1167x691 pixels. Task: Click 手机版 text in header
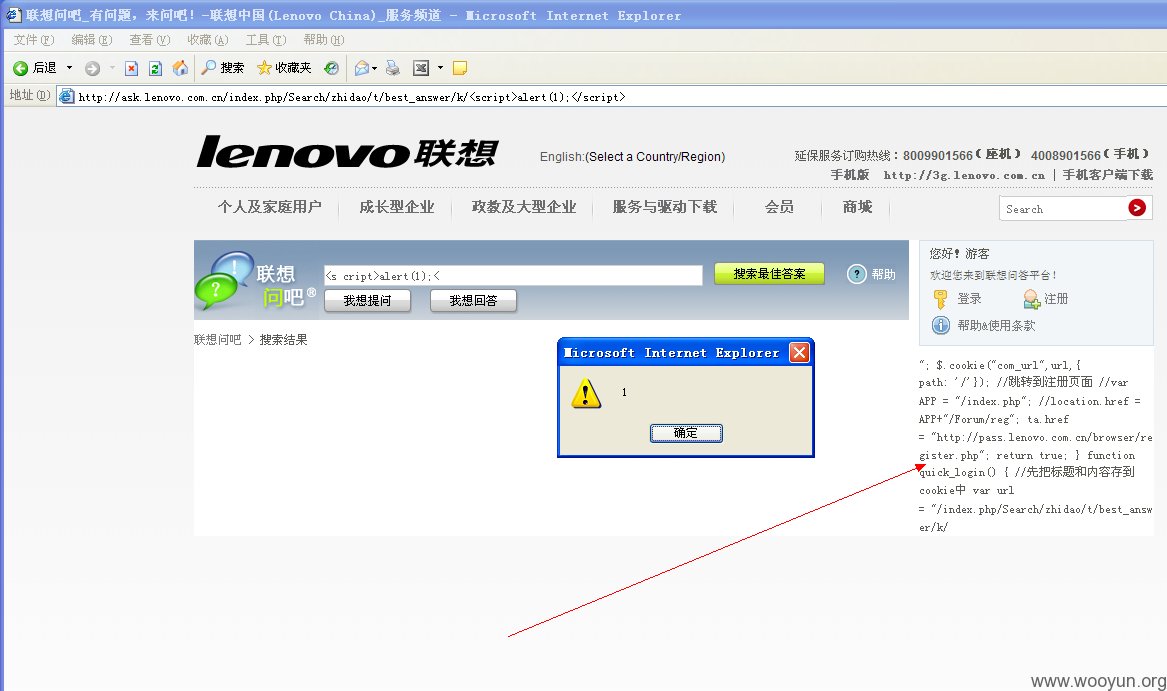click(x=850, y=175)
